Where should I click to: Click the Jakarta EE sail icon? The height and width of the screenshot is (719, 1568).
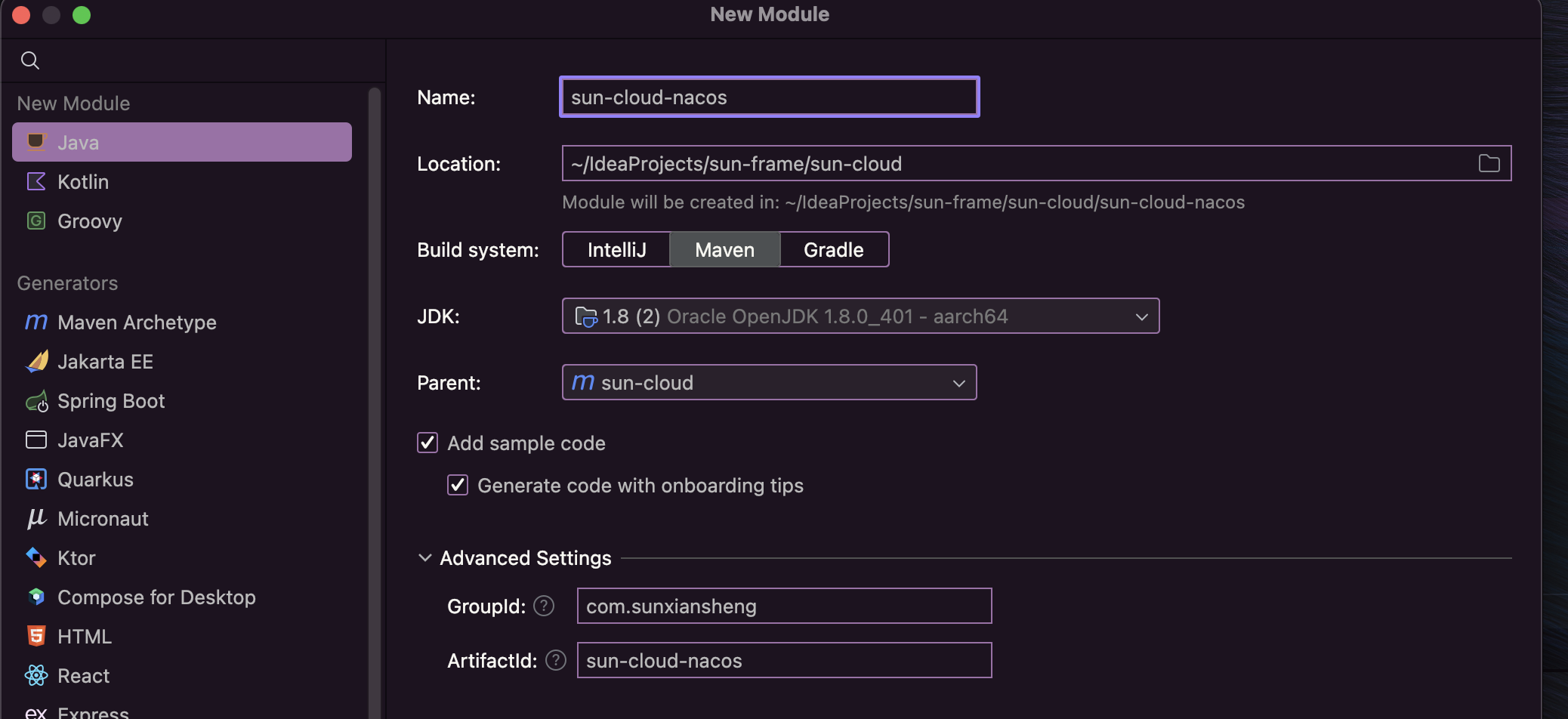[x=36, y=361]
